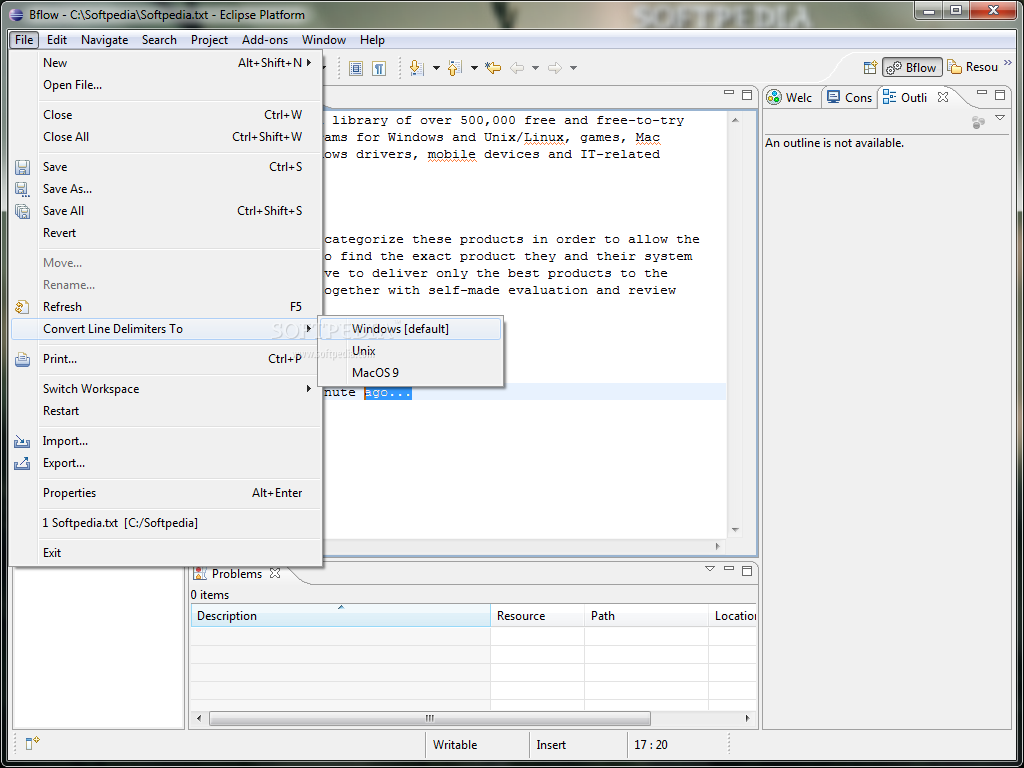1024x768 pixels.
Task: Click Save All menu entry
Action: point(167,210)
